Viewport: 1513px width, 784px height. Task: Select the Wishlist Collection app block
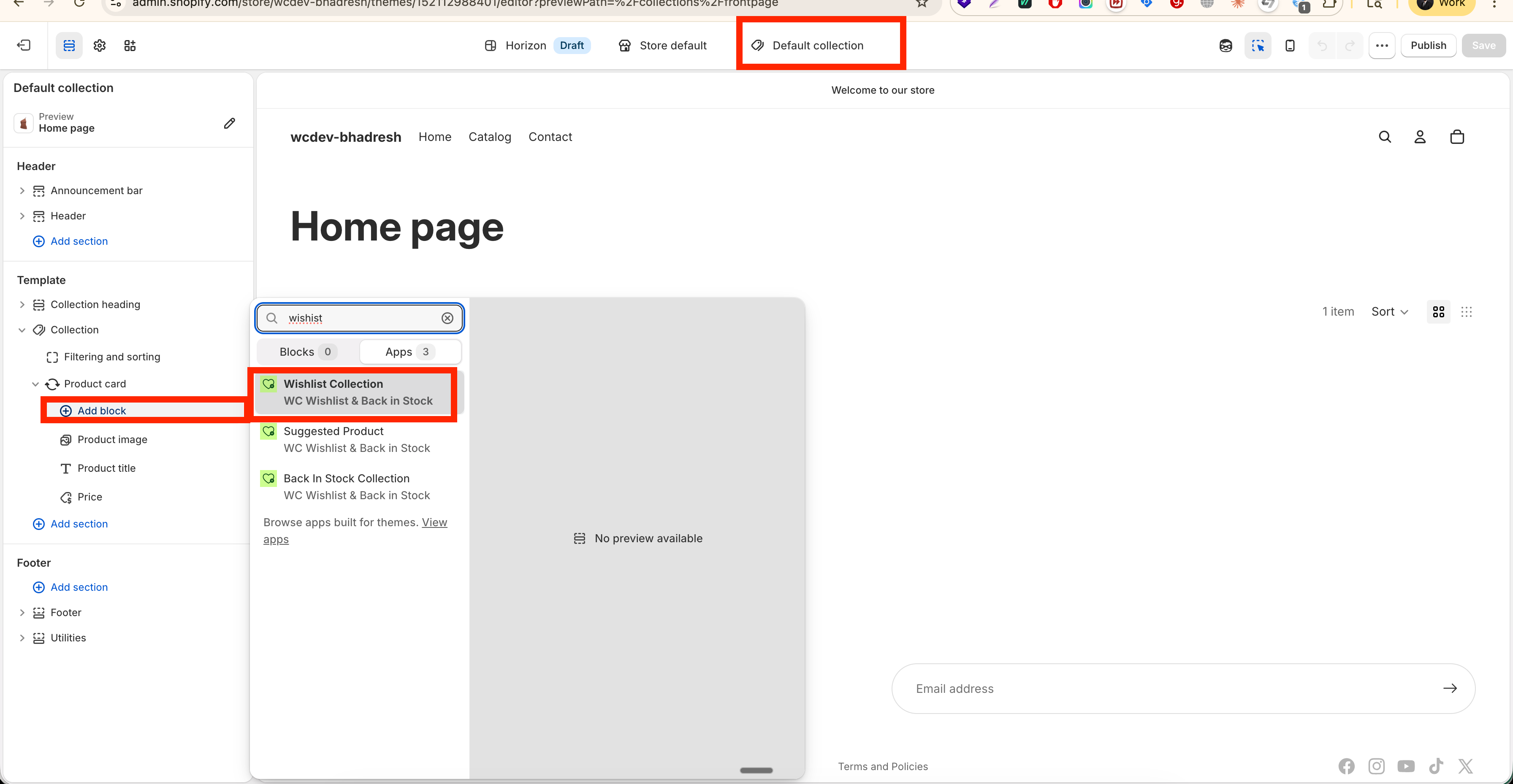pyautogui.click(x=358, y=392)
